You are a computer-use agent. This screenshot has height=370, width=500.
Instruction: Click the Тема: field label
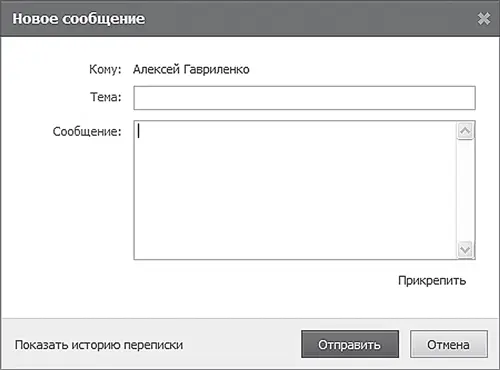click(106, 97)
